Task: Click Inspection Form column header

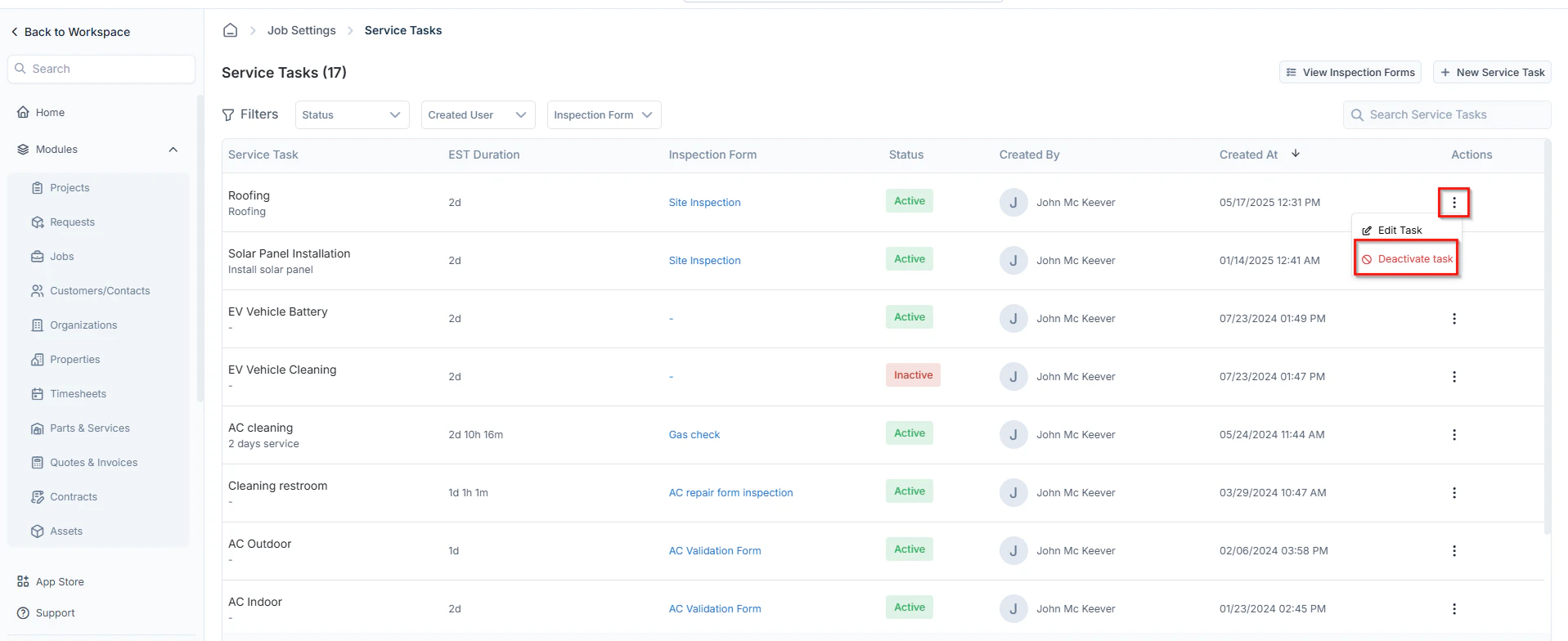Action: pos(712,155)
